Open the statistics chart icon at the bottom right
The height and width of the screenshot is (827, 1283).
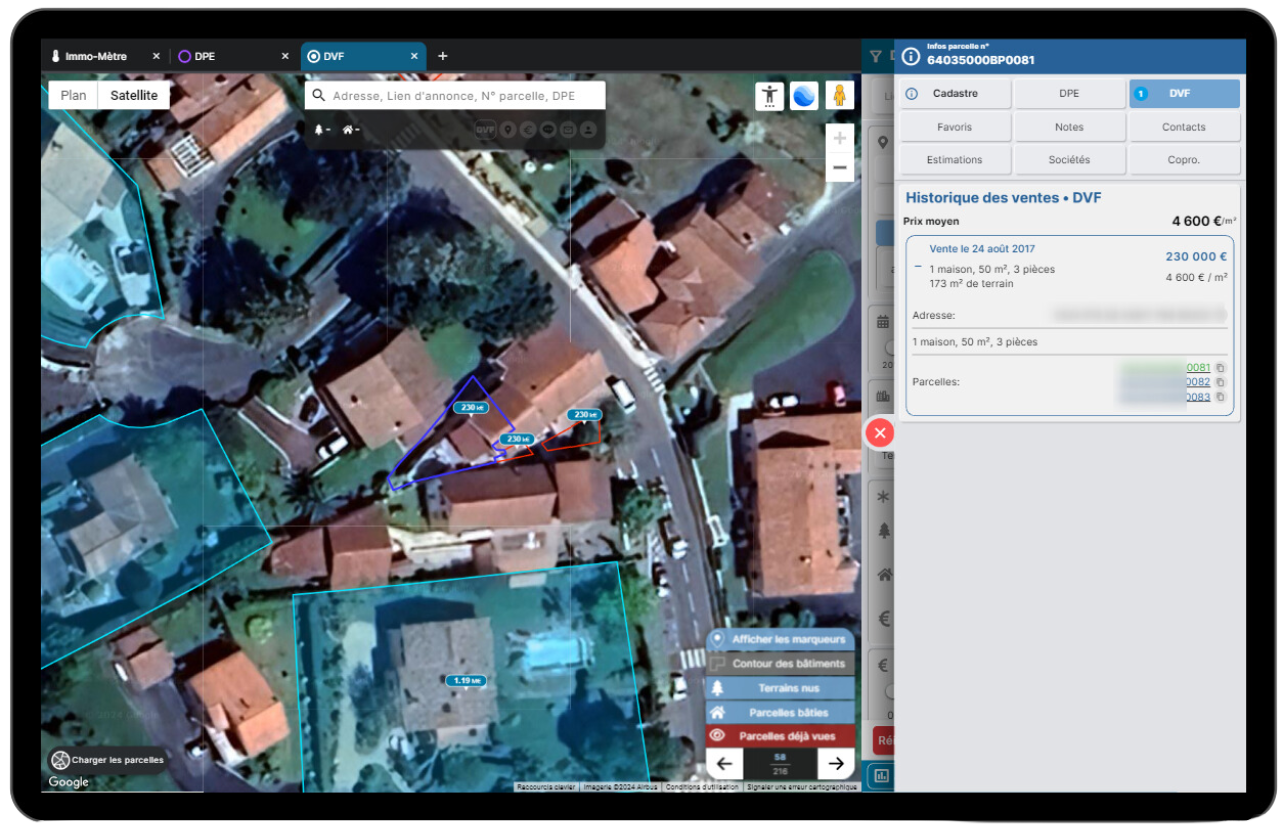(882, 774)
